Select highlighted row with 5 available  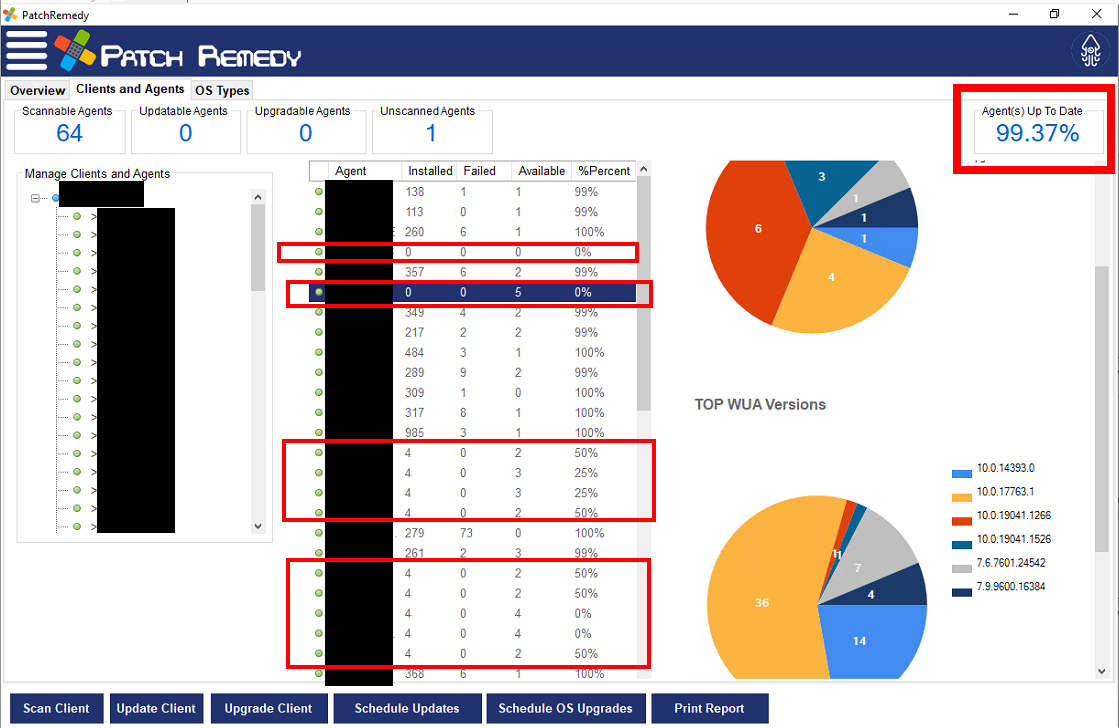(x=472, y=292)
